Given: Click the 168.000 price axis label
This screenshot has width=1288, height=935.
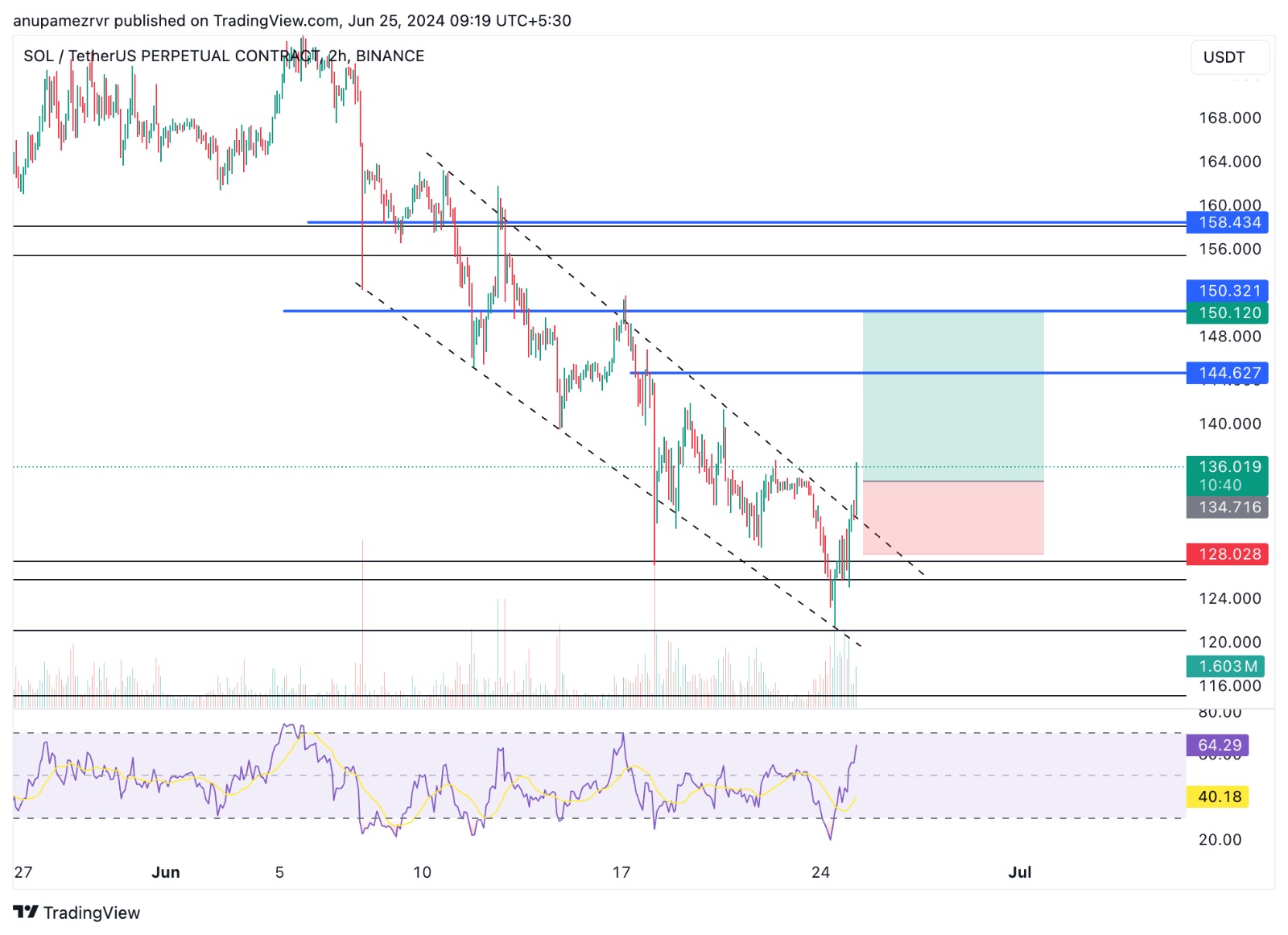Looking at the screenshot, I should pos(1230,118).
